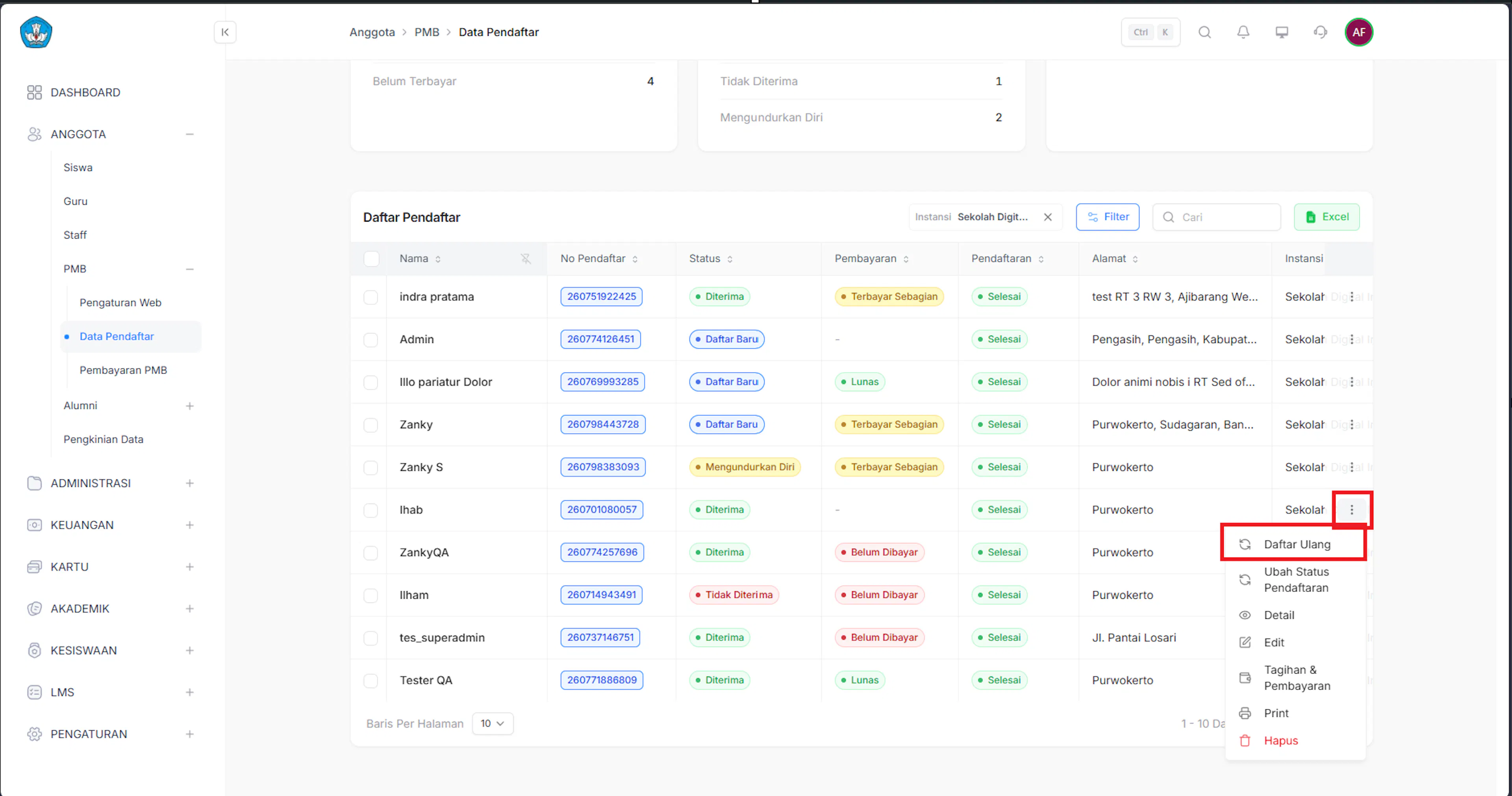
Task: Sort by Alamat column
Action: (1135, 259)
